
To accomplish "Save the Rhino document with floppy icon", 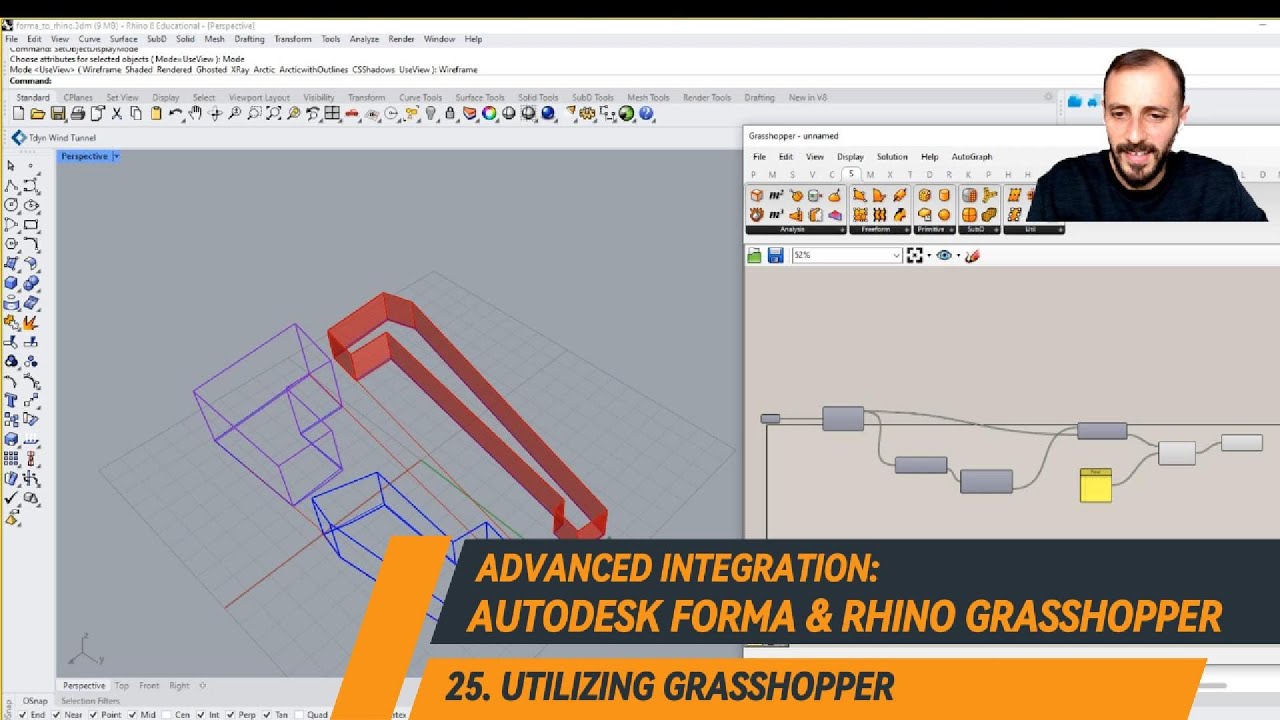I will click(x=58, y=114).
